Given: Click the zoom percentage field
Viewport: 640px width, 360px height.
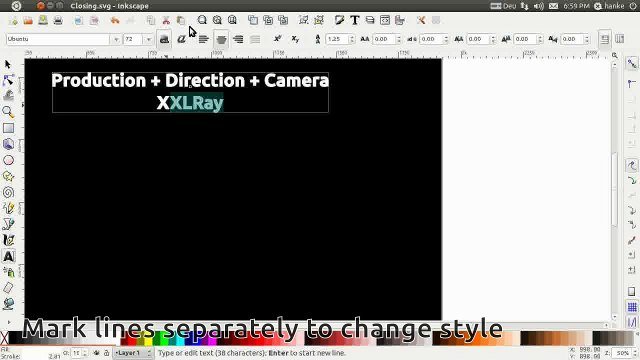Looking at the screenshot, I should [622, 353].
